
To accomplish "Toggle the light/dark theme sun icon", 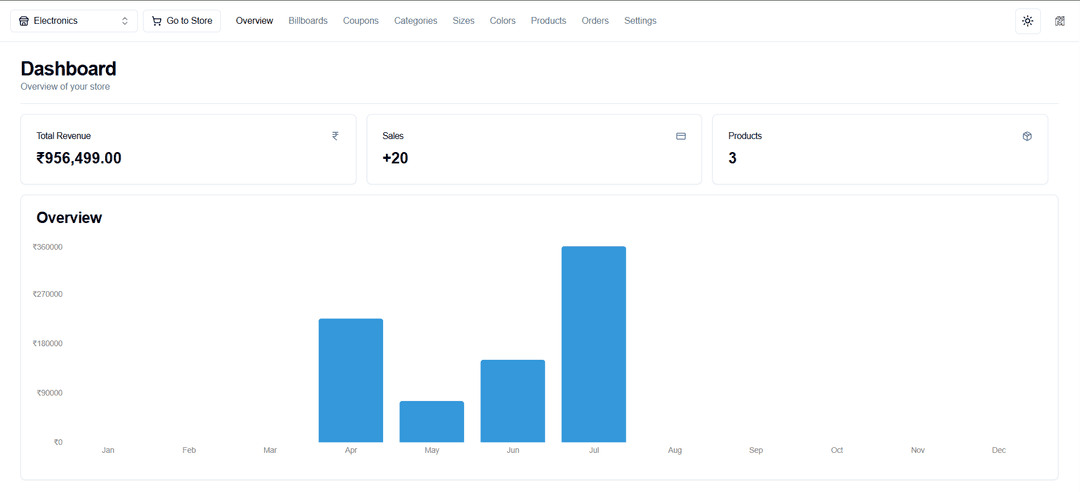I will tap(1027, 21).
